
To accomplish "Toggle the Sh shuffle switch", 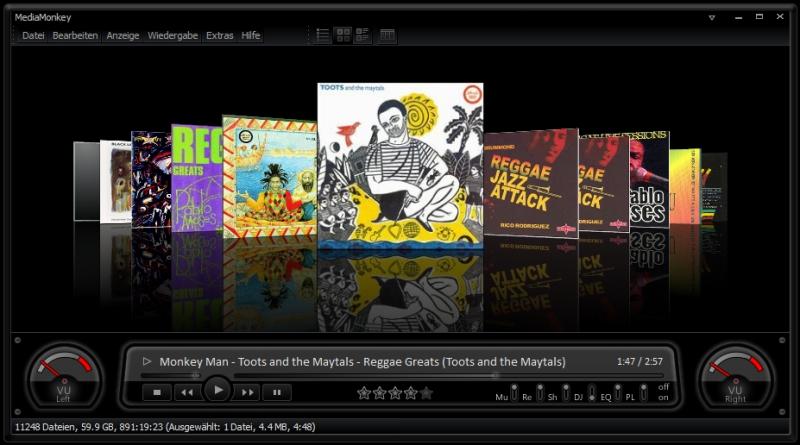I will [565, 392].
